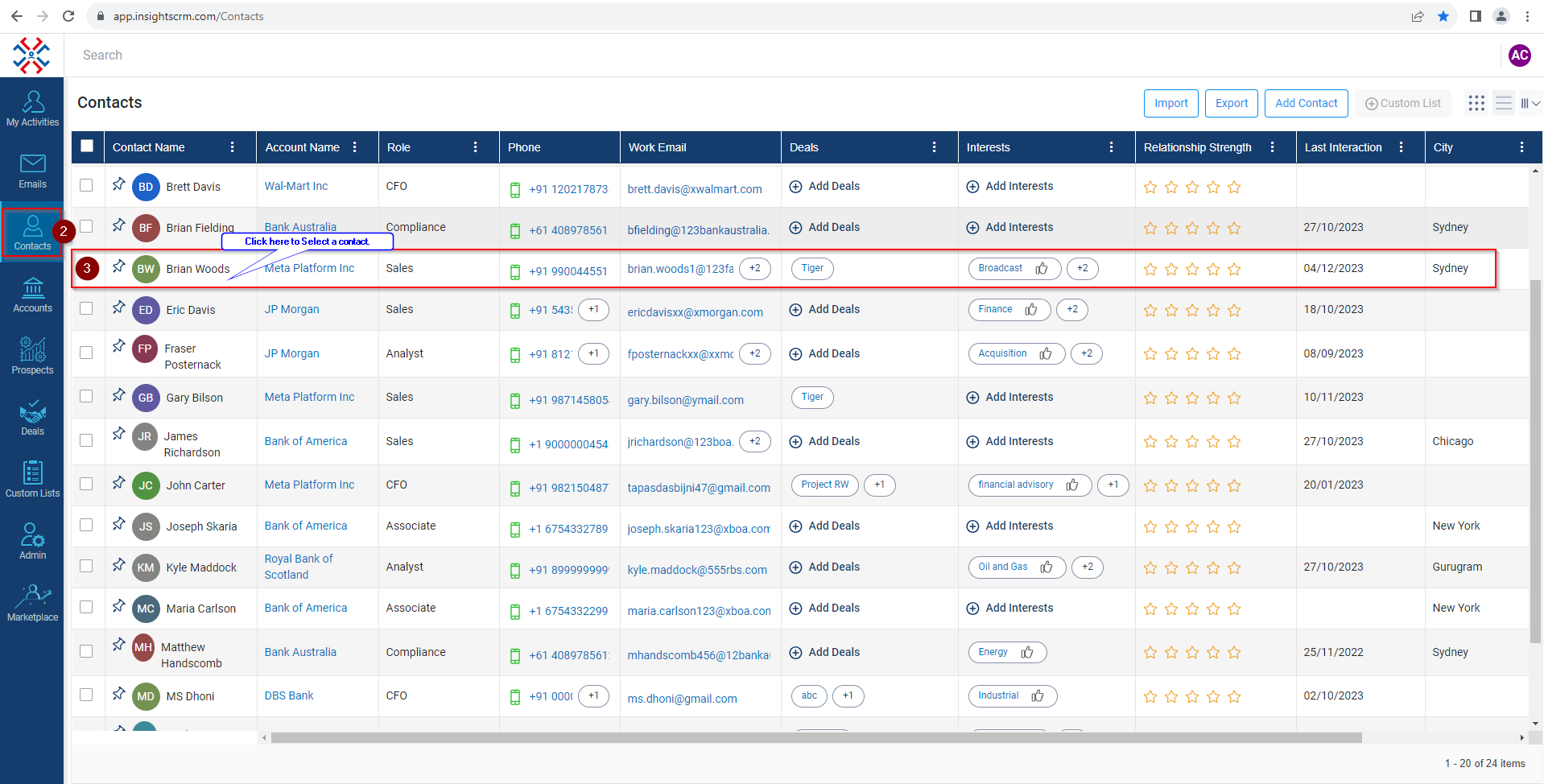1544x784 pixels.
Task: Bookmark this page with browser star
Action: pyautogui.click(x=1443, y=16)
